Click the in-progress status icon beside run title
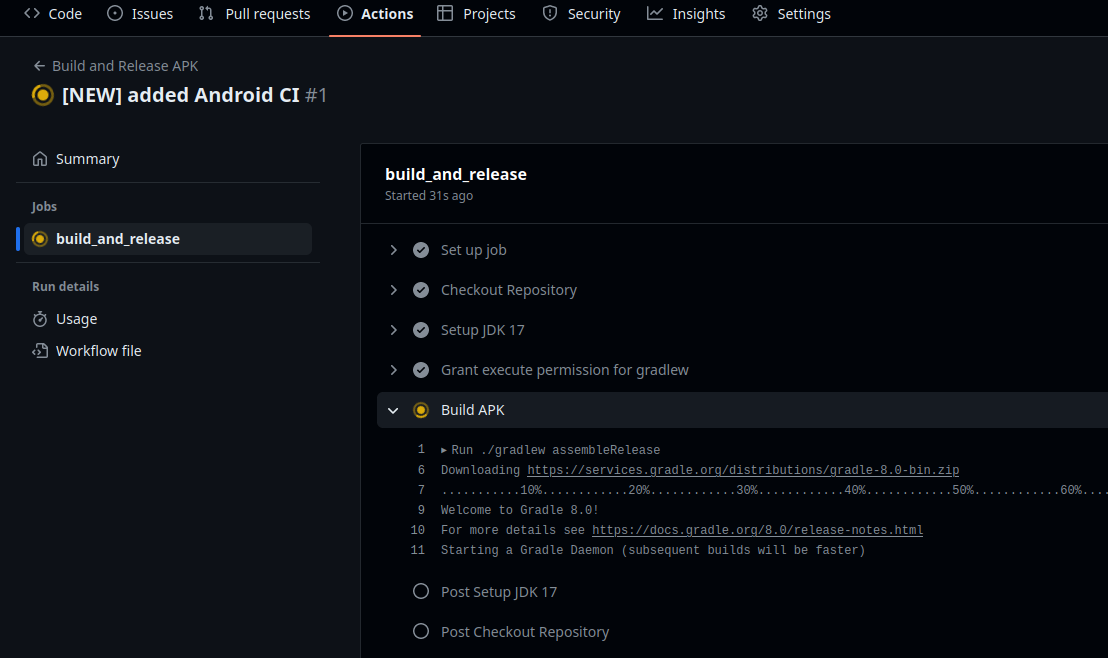Viewport: 1108px width, 658px height. point(42,95)
